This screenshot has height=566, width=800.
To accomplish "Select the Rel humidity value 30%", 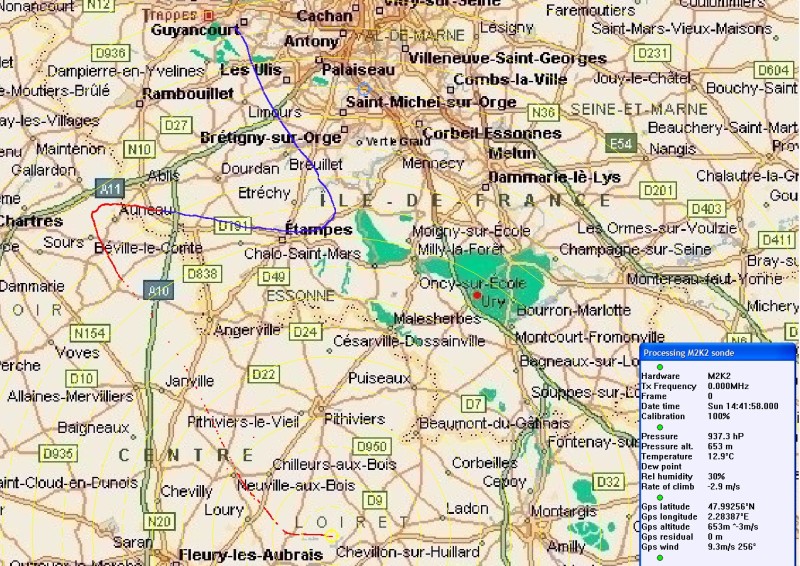I will pyautogui.click(x=716, y=476).
